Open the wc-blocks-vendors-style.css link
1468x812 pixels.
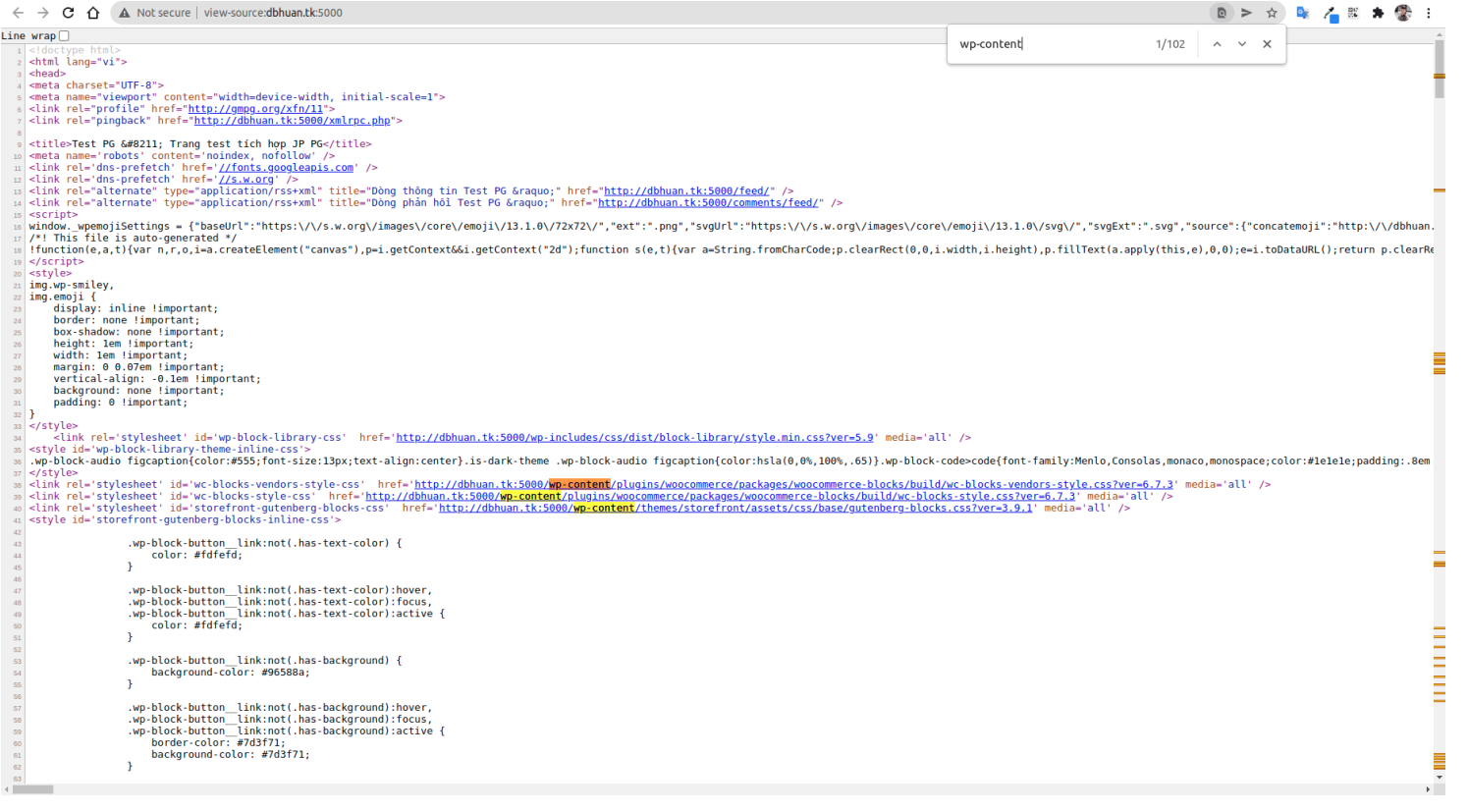pyautogui.click(x=793, y=485)
